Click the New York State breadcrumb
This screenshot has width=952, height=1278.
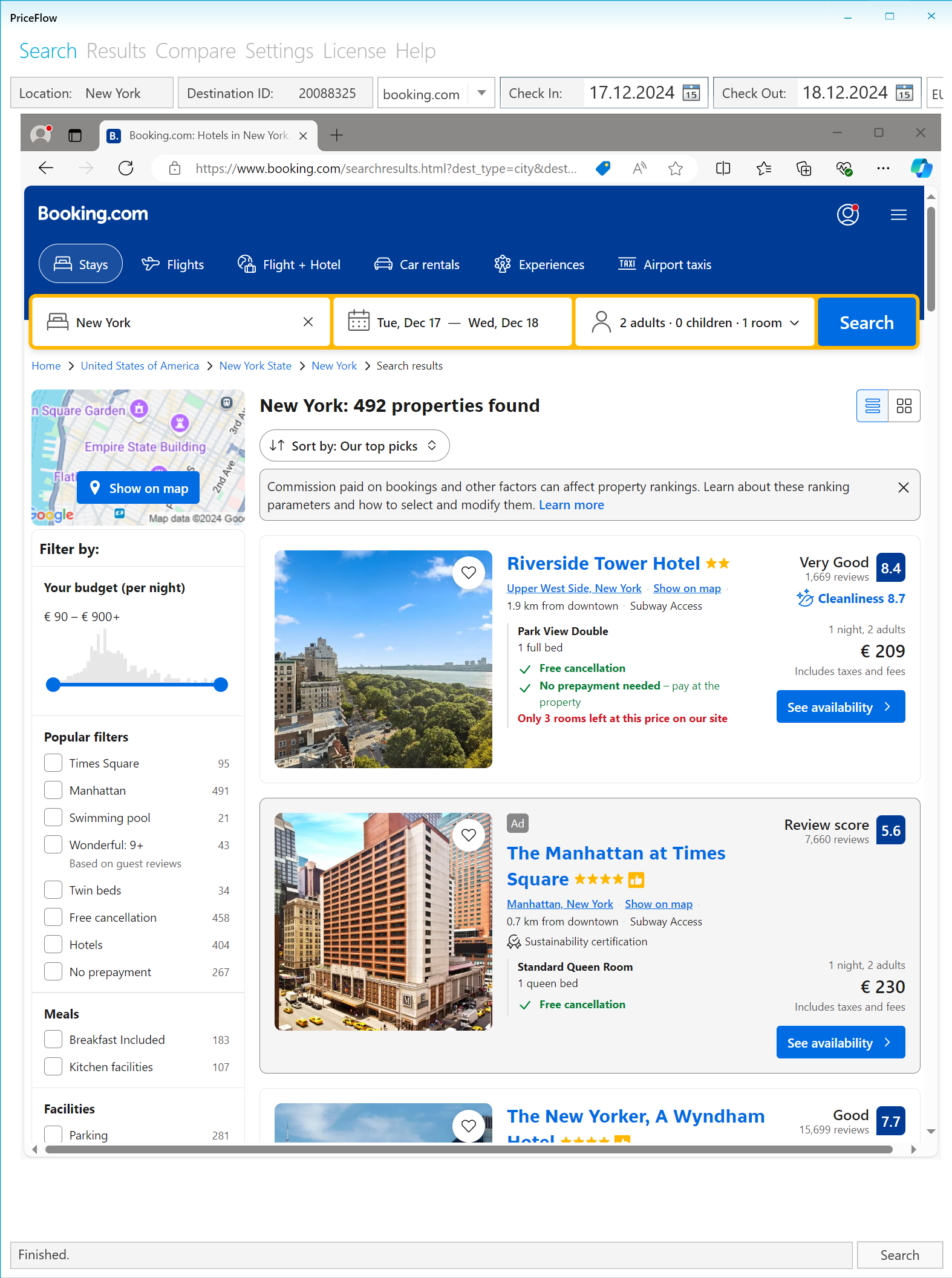(255, 366)
